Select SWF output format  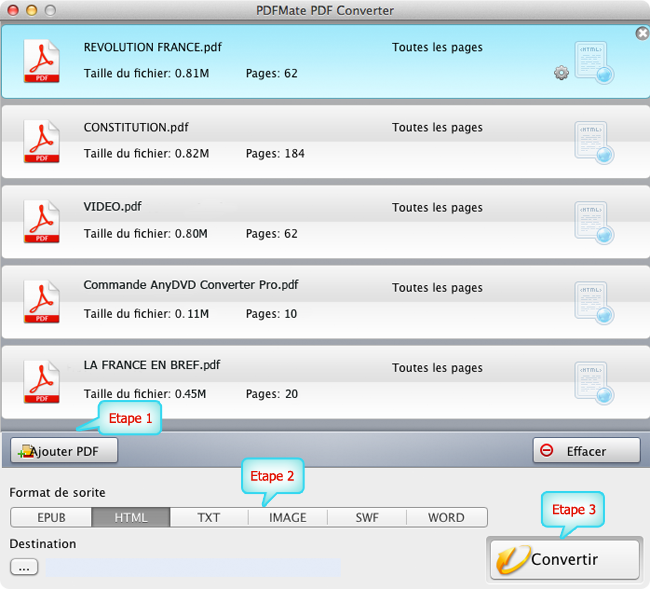367,517
